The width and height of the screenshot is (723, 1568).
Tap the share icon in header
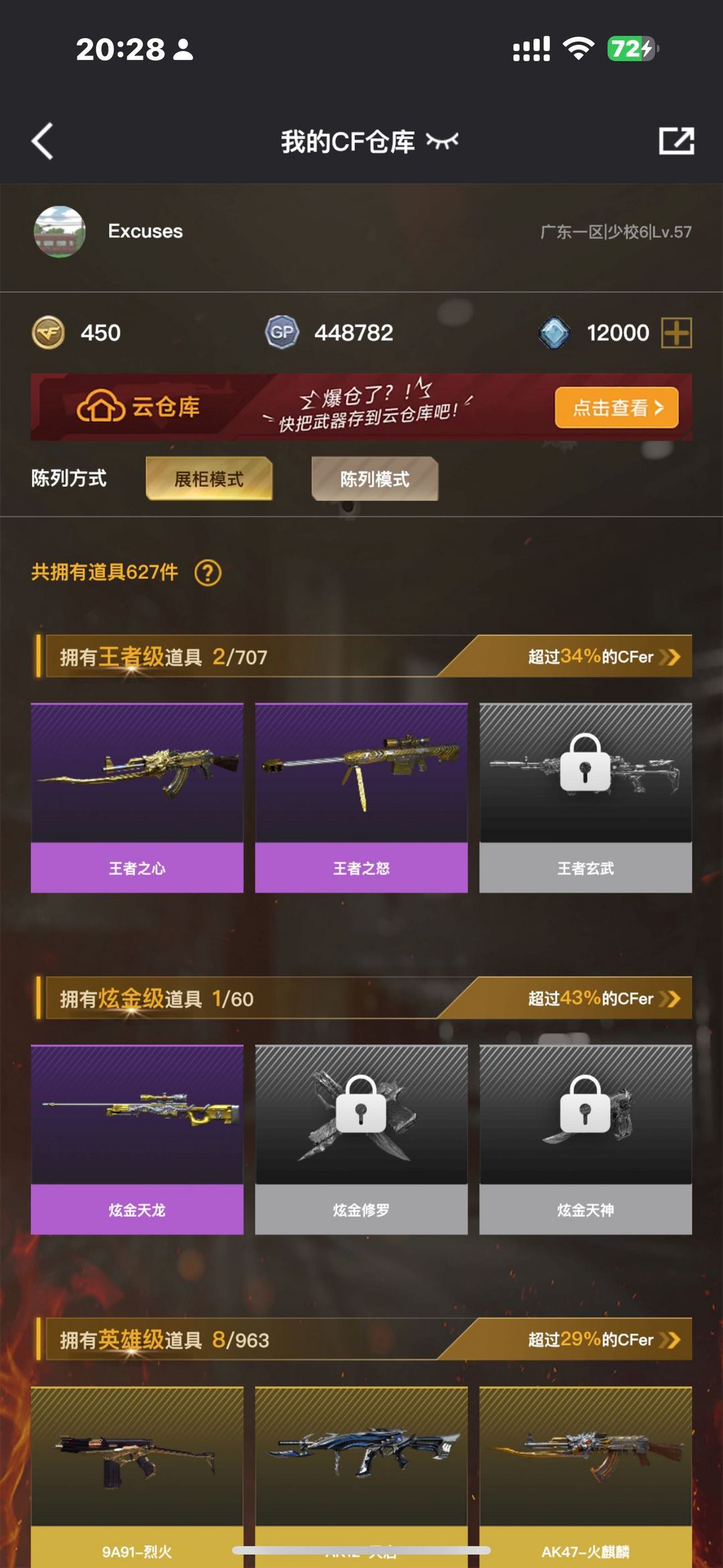[676, 141]
